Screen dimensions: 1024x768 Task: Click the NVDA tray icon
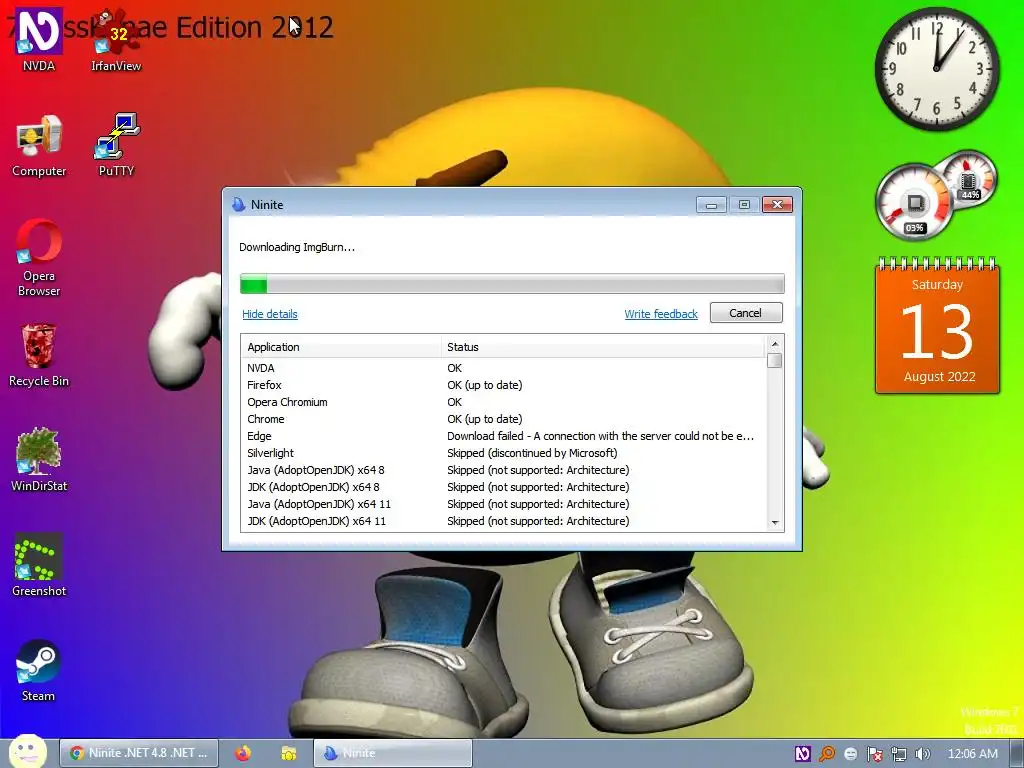click(x=803, y=754)
